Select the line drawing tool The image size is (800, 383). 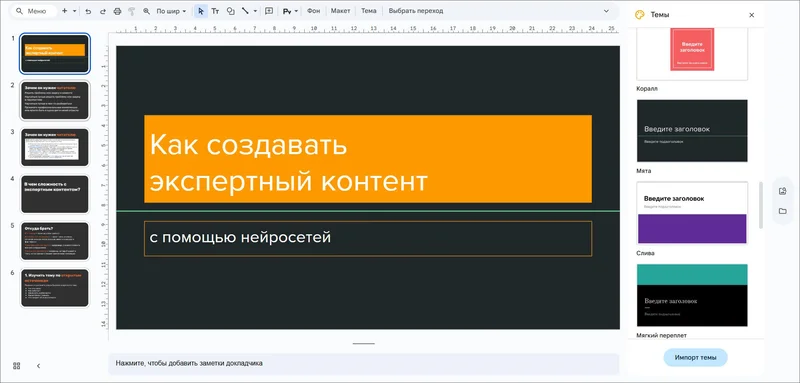click(245, 11)
